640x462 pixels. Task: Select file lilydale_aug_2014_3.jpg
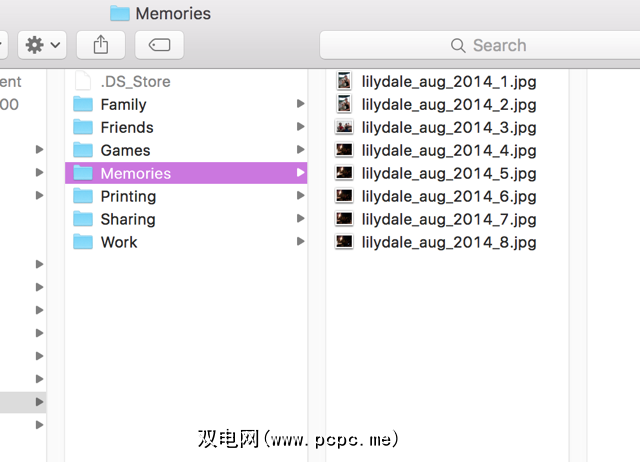pos(449,127)
